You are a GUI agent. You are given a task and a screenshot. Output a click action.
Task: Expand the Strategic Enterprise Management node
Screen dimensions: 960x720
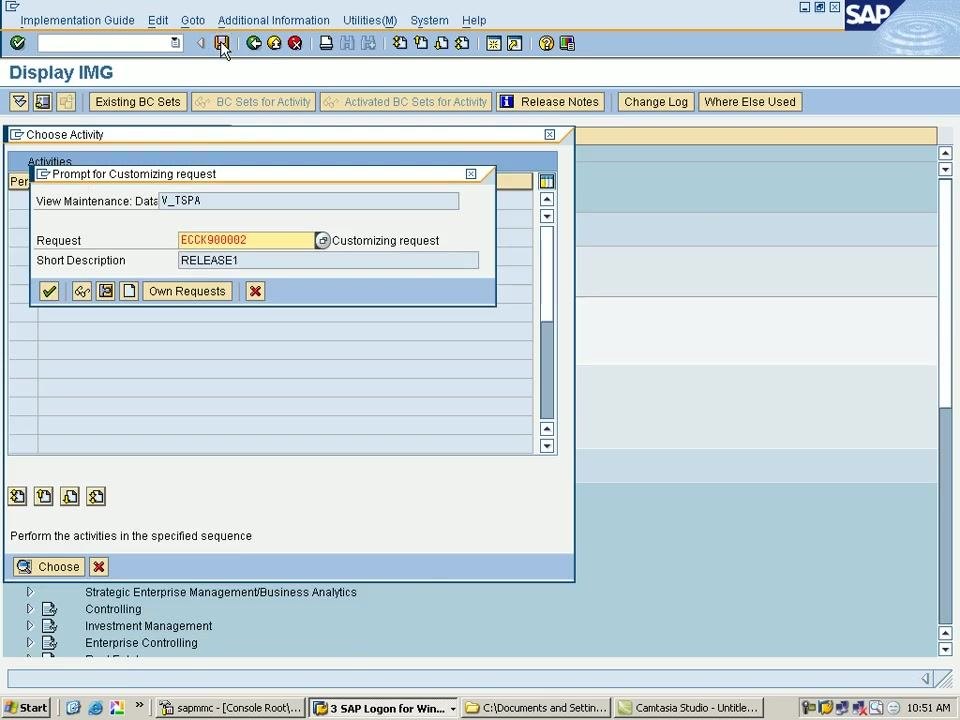click(29, 592)
